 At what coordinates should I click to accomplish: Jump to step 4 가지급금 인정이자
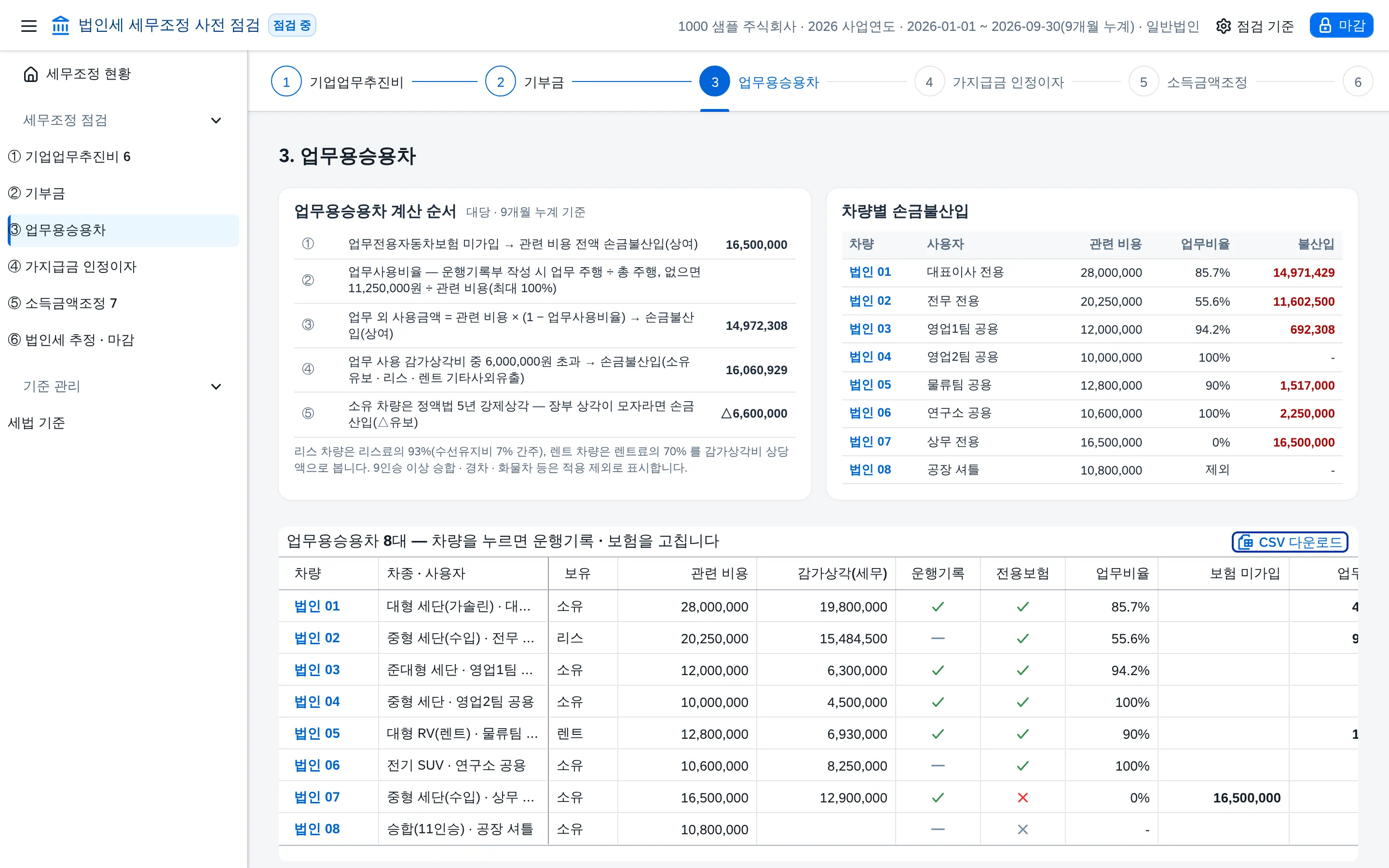coord(989,82)
